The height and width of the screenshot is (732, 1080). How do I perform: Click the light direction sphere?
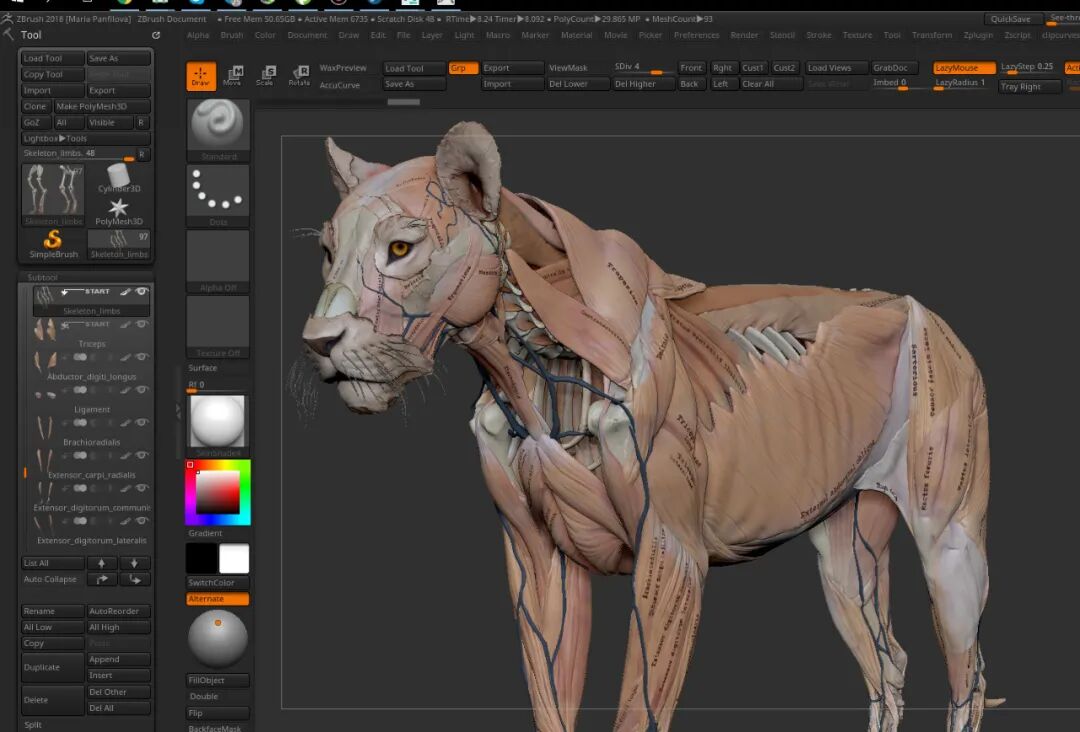(x=218, y=639)
